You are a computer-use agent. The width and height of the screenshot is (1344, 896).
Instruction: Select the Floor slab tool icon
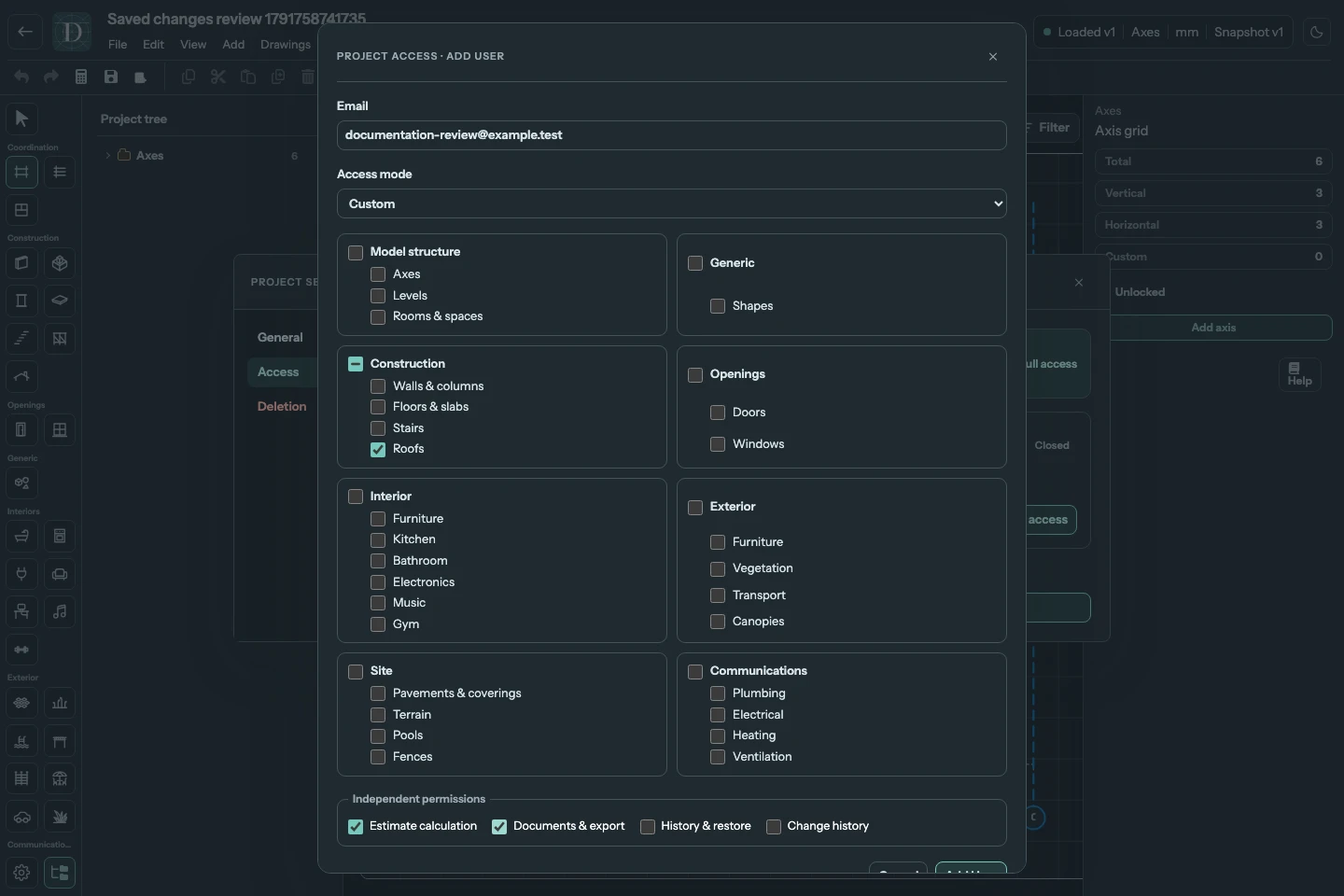(60, 301)
